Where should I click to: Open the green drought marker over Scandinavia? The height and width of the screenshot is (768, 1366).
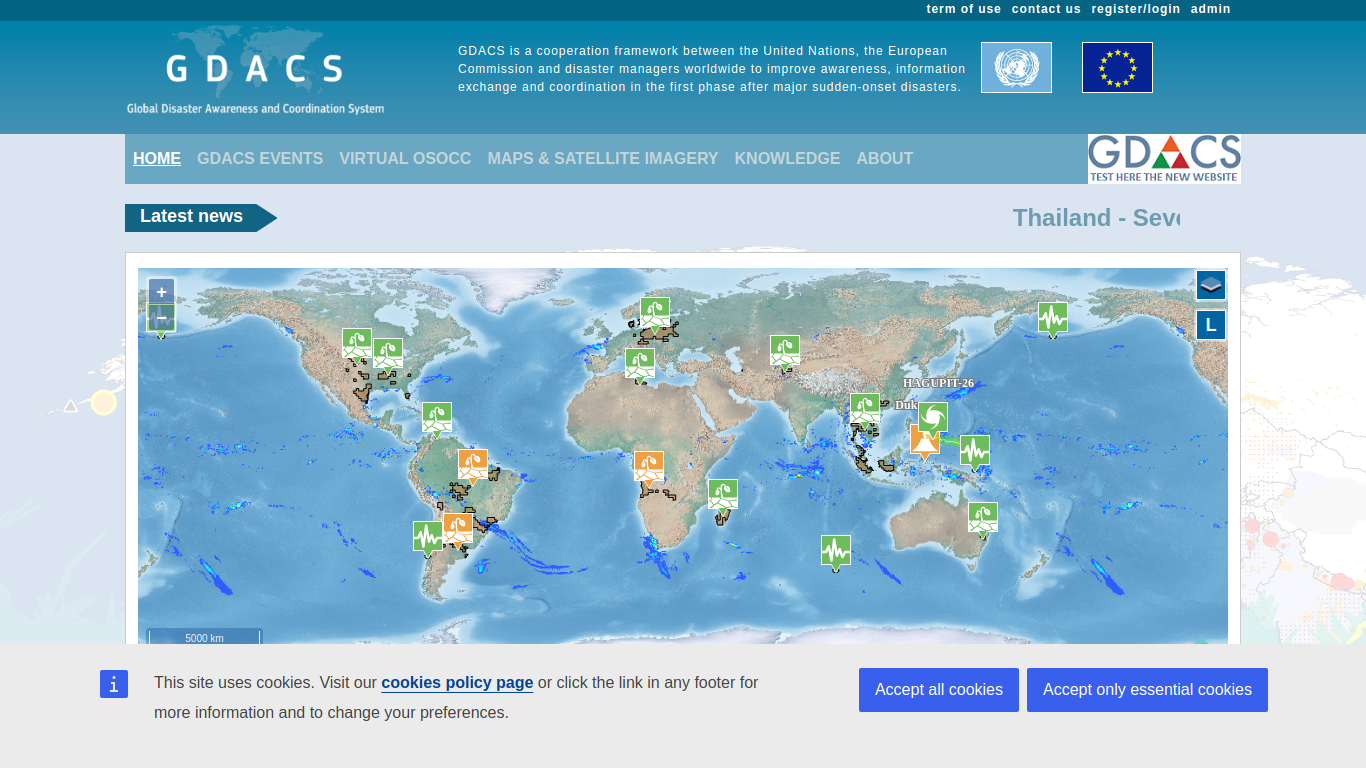655,312
